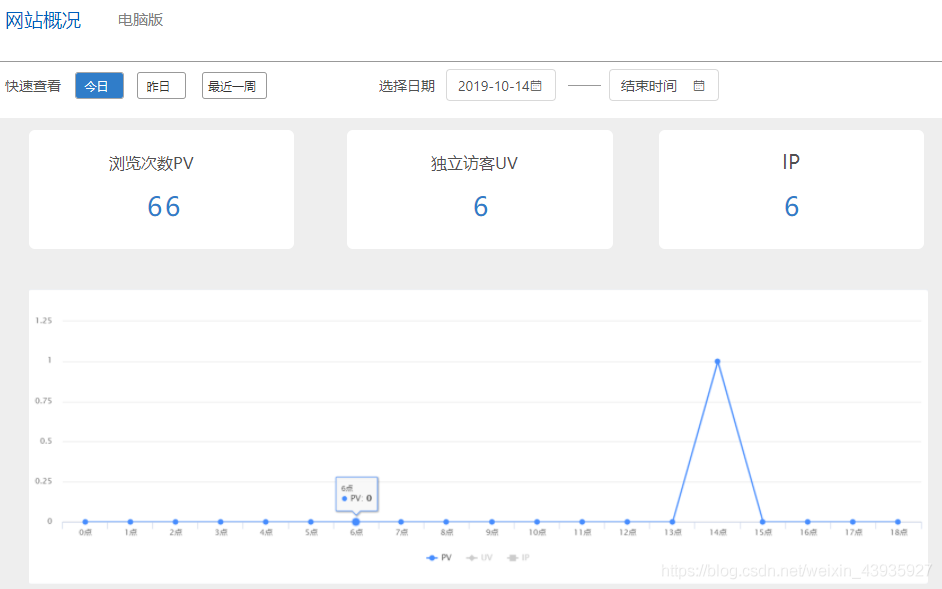Screen dimensions: 942x589
Task: Select the 昨日 quick view button
Action: (160, 86)
